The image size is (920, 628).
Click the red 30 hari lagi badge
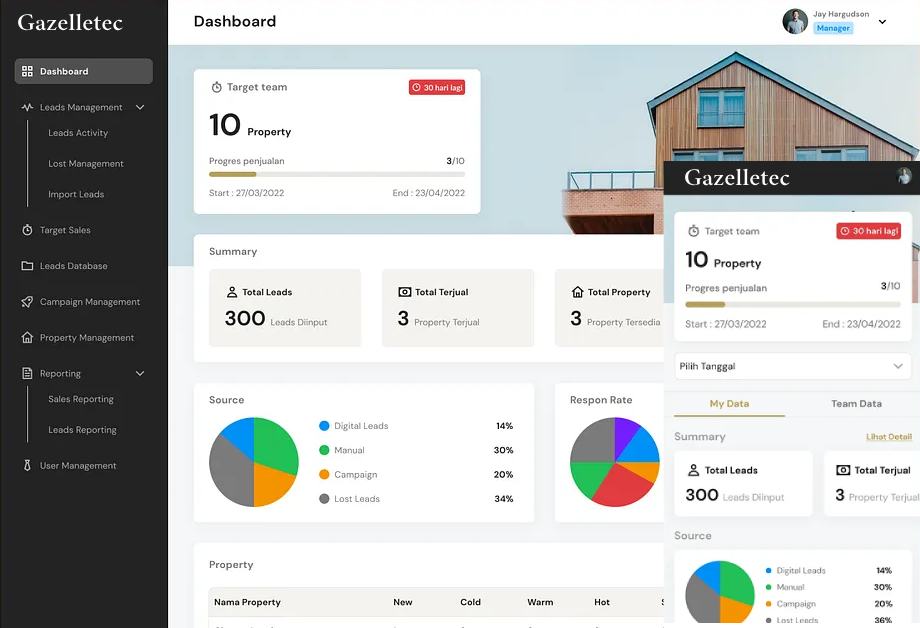pos(437,88)
